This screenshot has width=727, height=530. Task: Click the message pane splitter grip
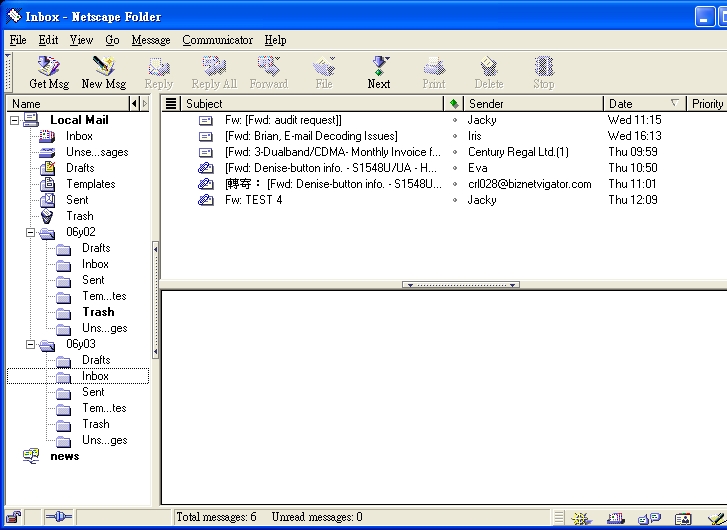click(x=460, y=285)
